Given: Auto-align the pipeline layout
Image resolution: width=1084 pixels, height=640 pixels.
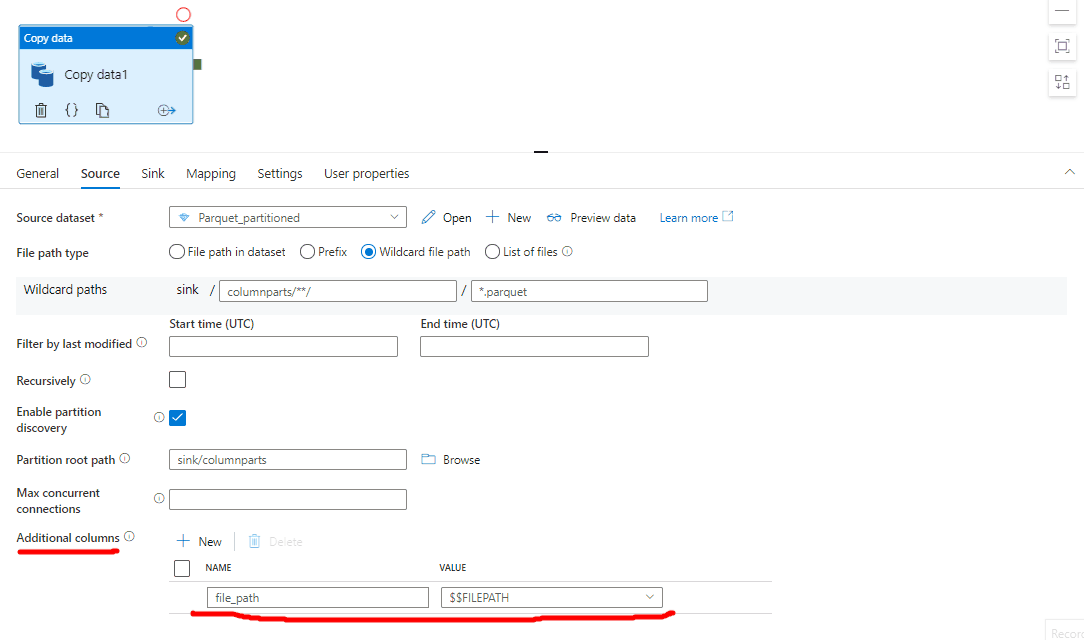Looking at the screenshot, I should [1062, 82].
